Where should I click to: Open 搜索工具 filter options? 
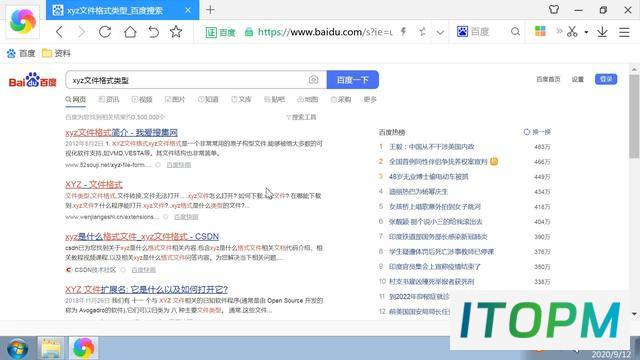coord(301,117)
